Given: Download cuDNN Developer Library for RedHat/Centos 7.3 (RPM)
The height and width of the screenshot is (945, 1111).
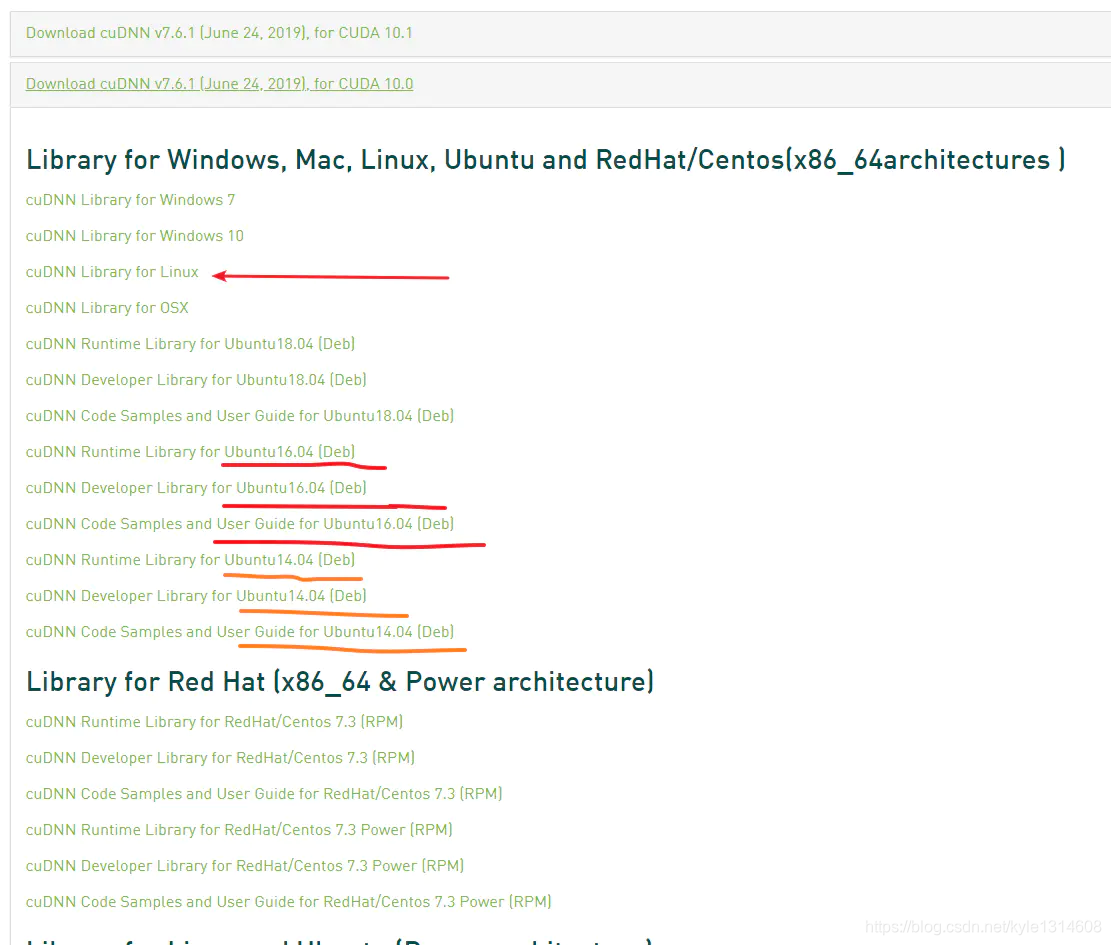Looking at the screenshot, I should pyautogui.click(x=220, y=758).
